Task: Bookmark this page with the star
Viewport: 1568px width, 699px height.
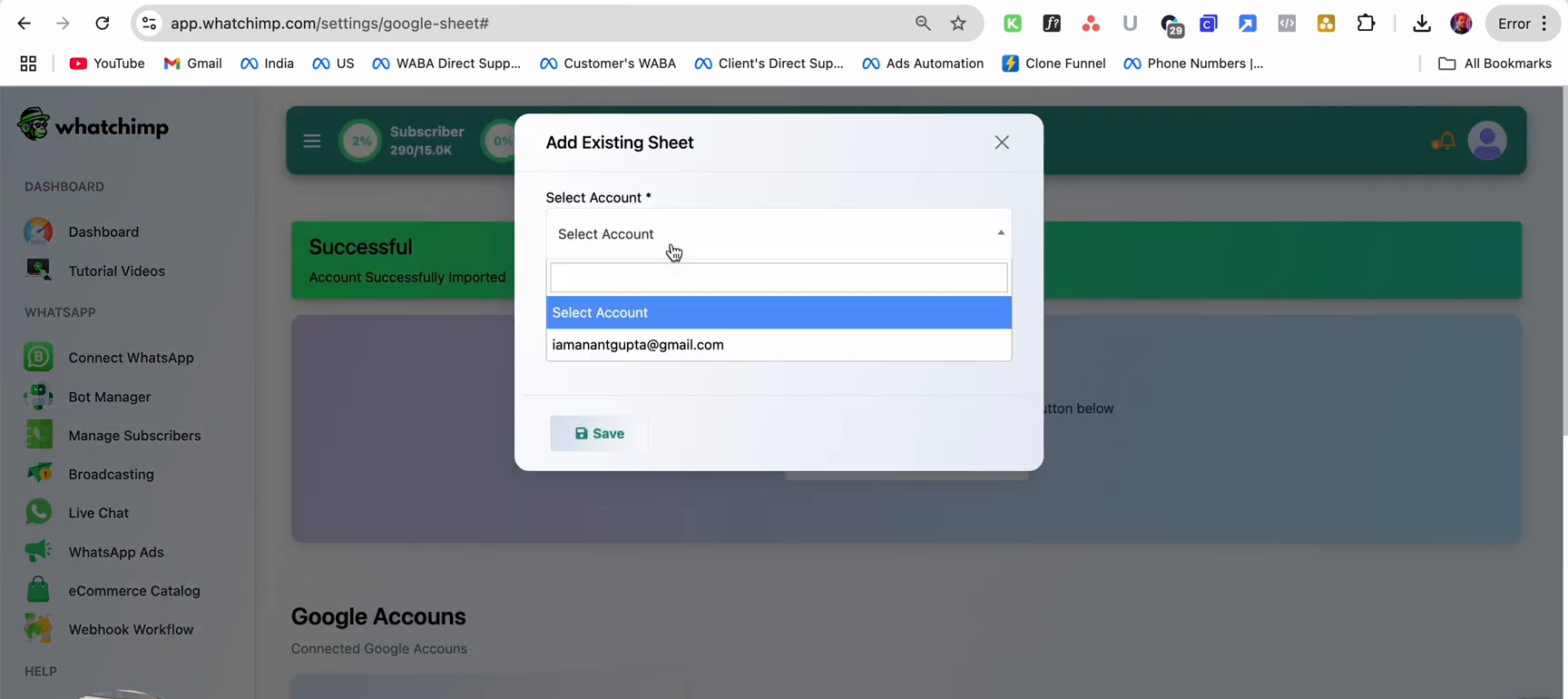Action: [958, 24]
